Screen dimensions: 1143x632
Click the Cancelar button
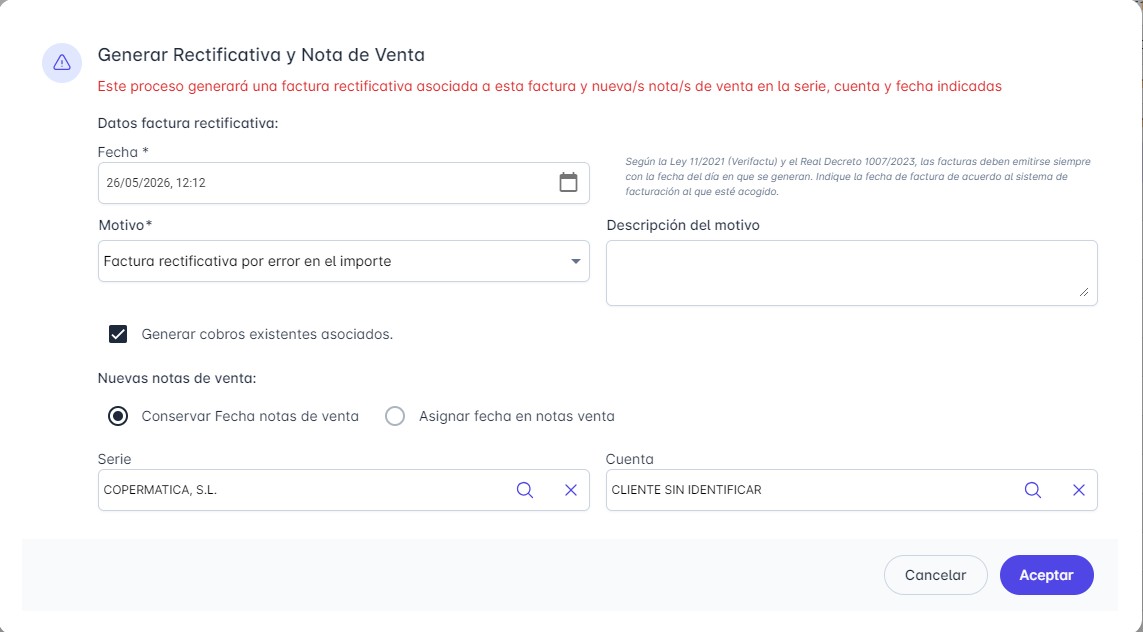tap(935, 575)
